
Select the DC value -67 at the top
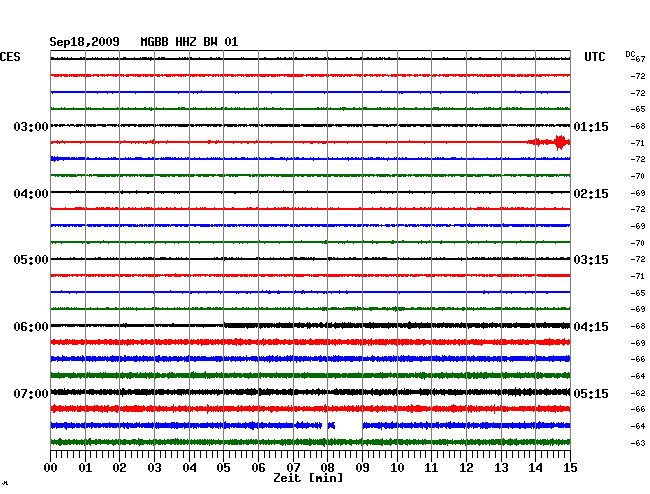[x=638, y=59]
